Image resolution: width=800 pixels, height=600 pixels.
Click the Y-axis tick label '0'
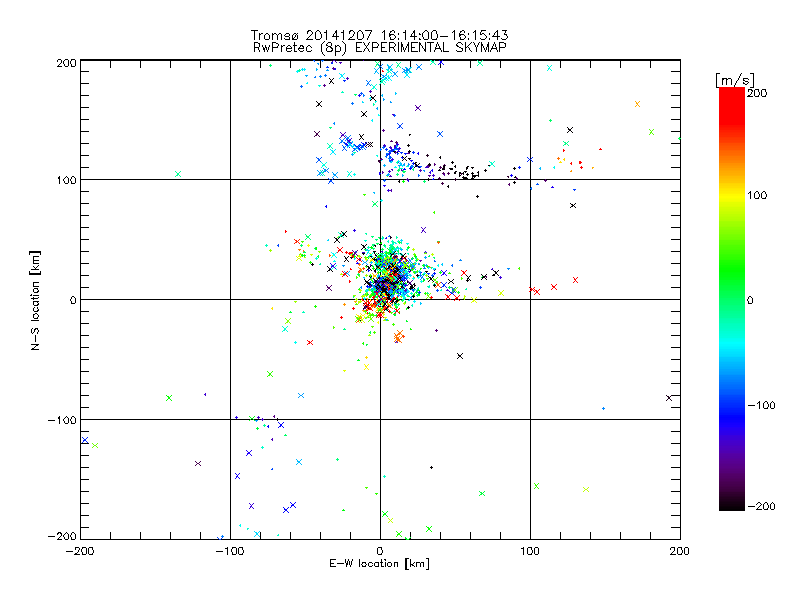click(x=73, y=300)
